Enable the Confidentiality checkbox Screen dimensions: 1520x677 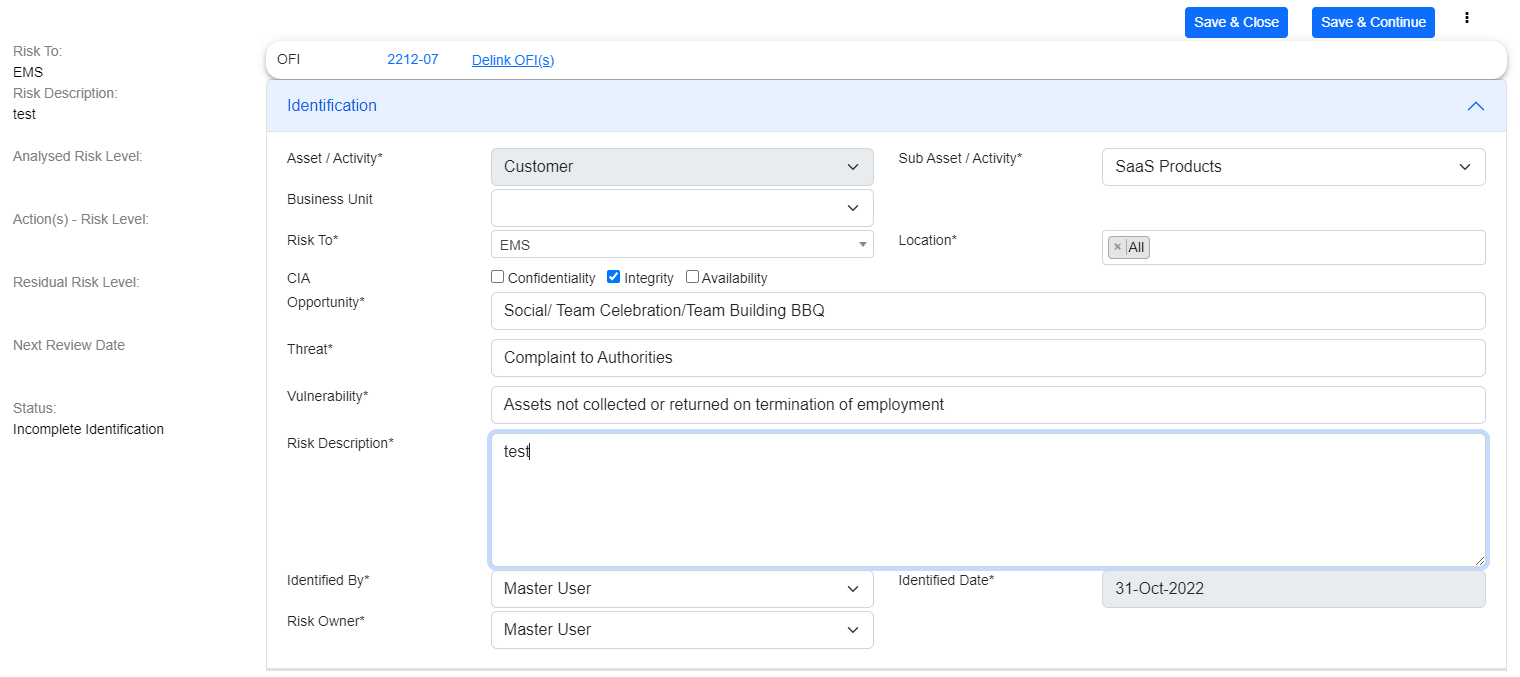[498, 277]
